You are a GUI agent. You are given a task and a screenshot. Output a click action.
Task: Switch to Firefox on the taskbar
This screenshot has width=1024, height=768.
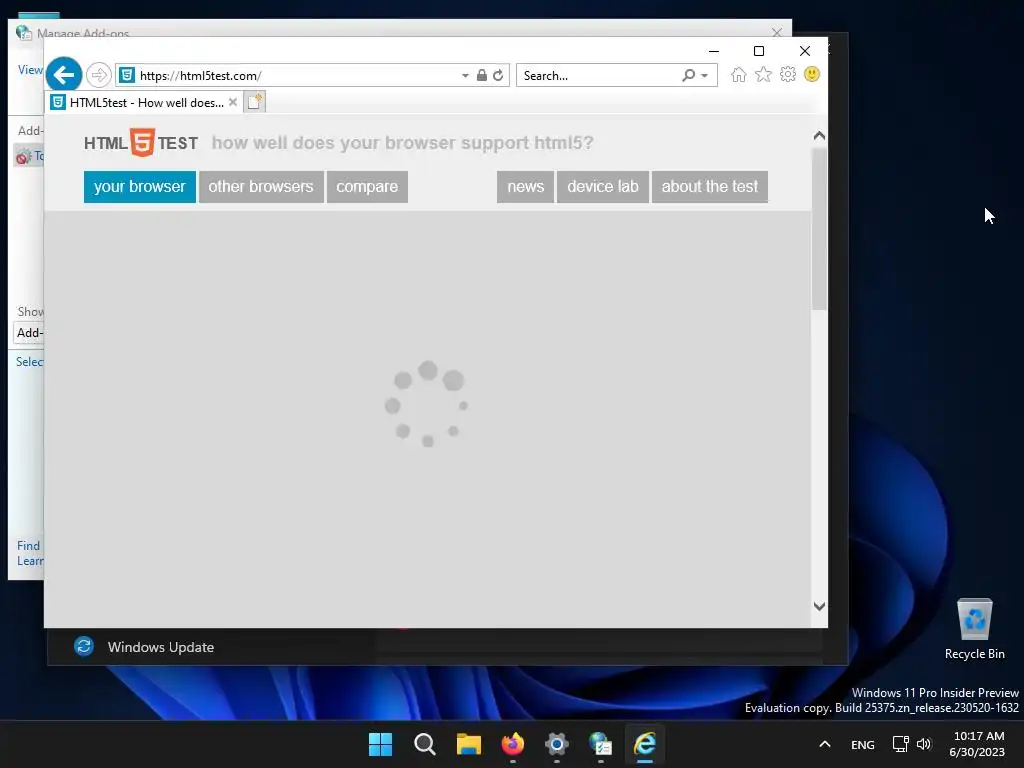point(513,744)
